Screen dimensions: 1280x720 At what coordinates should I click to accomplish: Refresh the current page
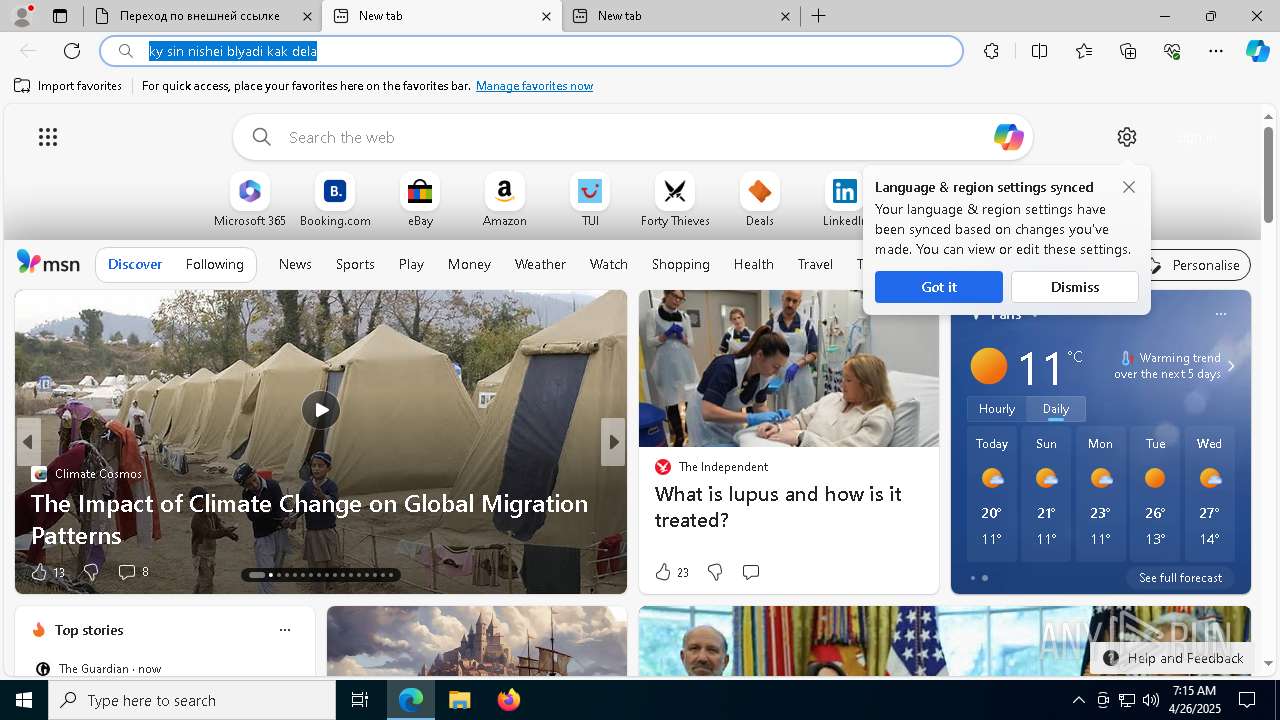(x=72, y=51)
